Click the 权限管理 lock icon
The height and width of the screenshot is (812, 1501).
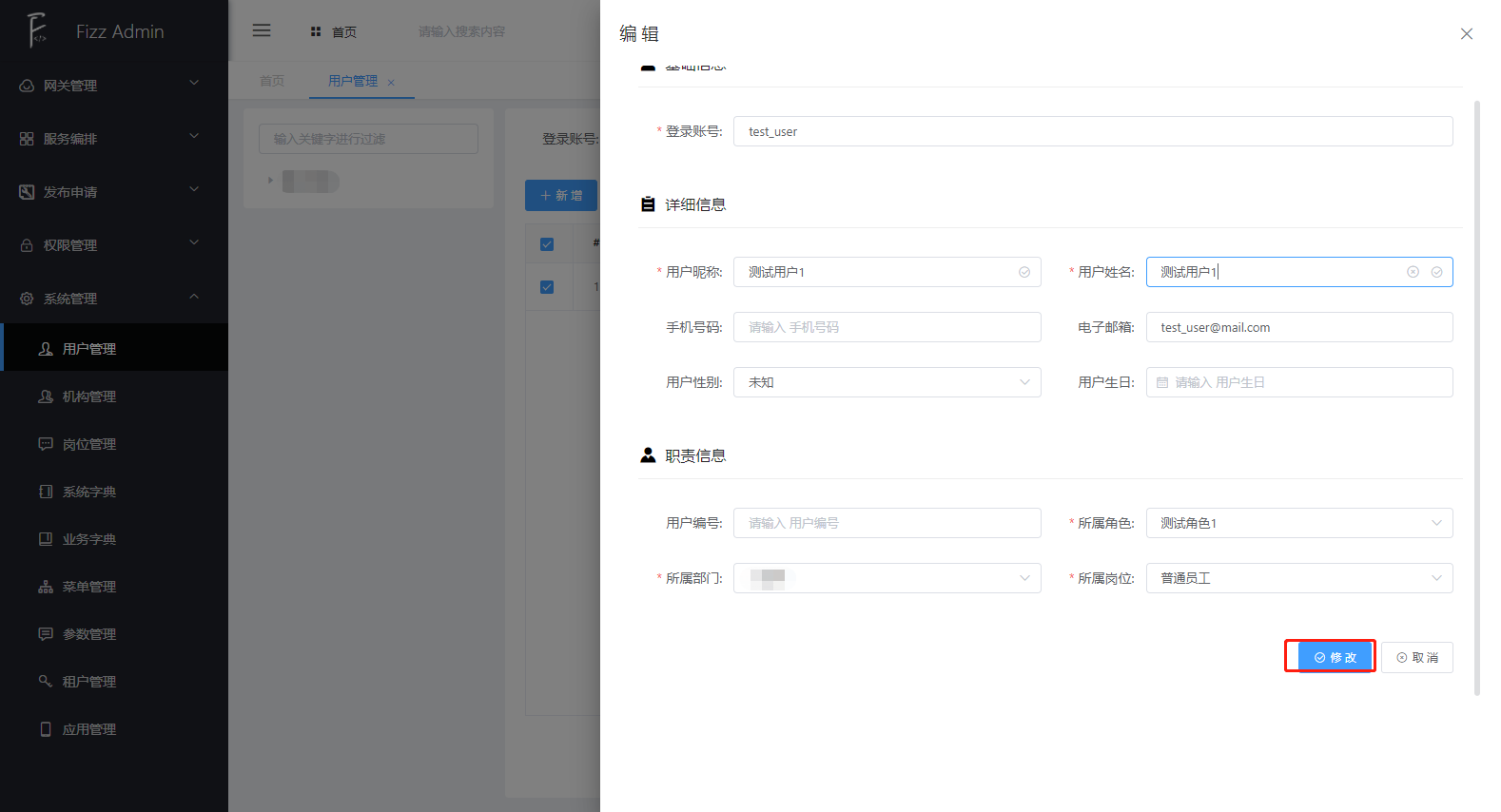(27, 245)
